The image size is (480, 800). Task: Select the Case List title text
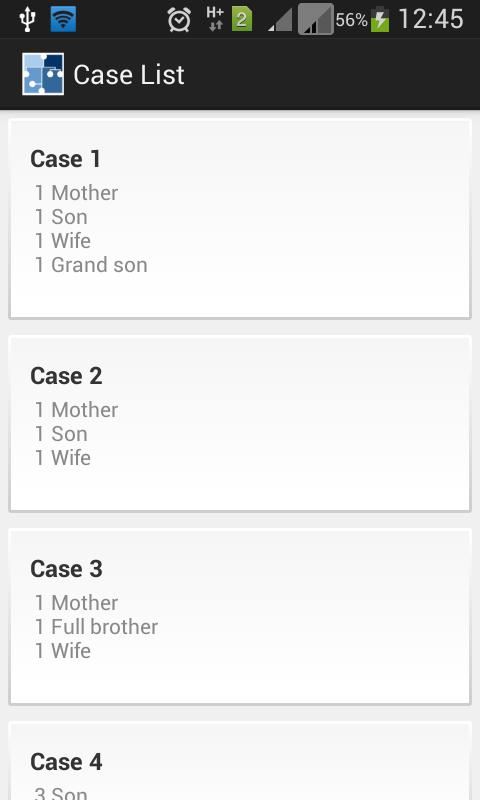(x=129, y=75)
